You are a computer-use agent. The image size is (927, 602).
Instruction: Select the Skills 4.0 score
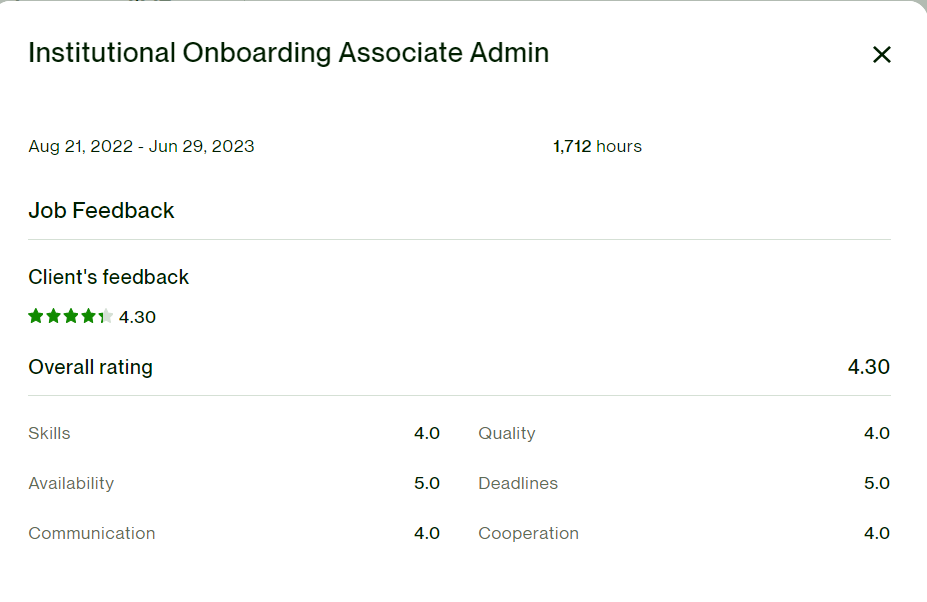click(426, 434)
